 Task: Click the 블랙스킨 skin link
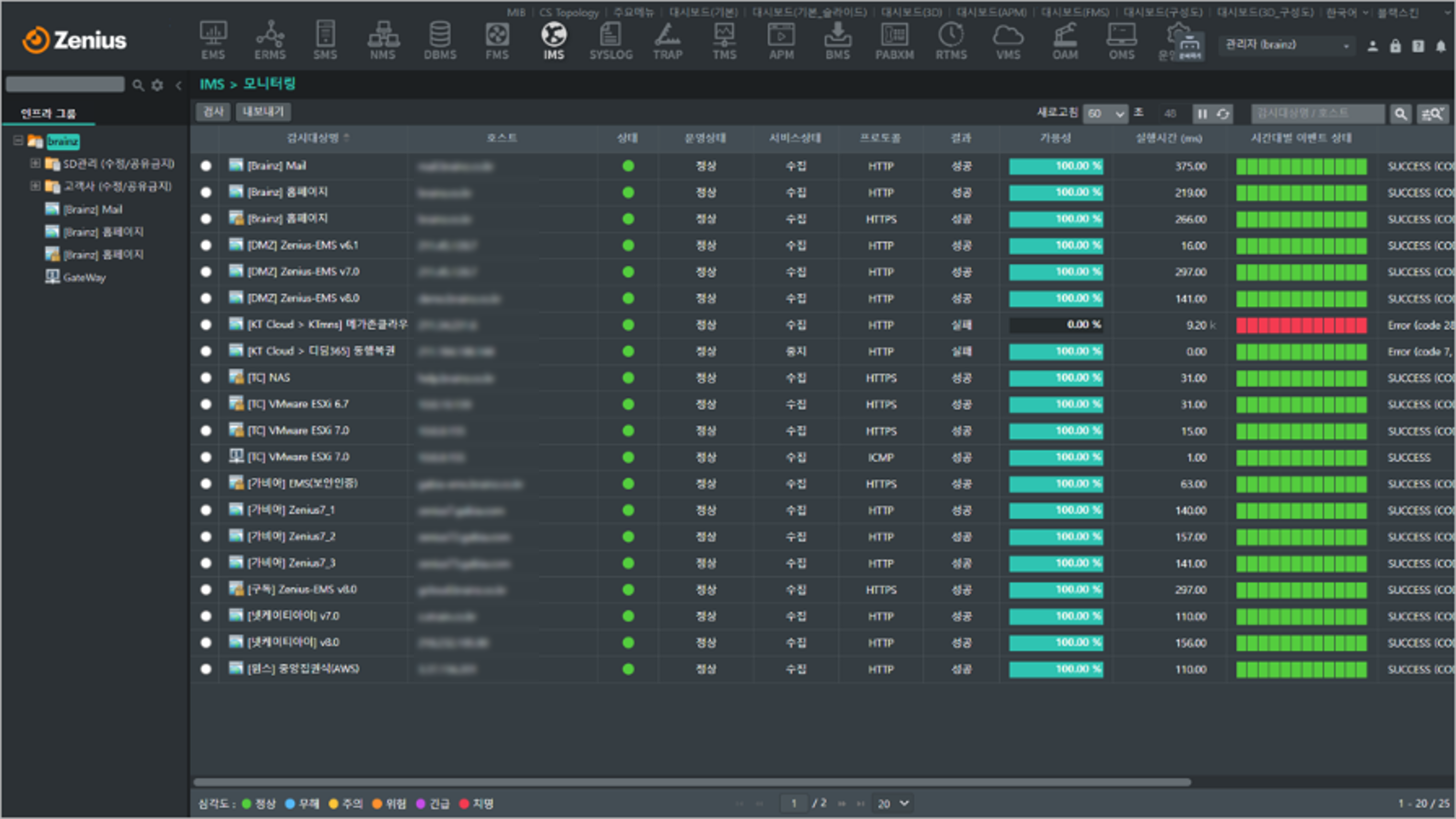(x=1398, y=12)
